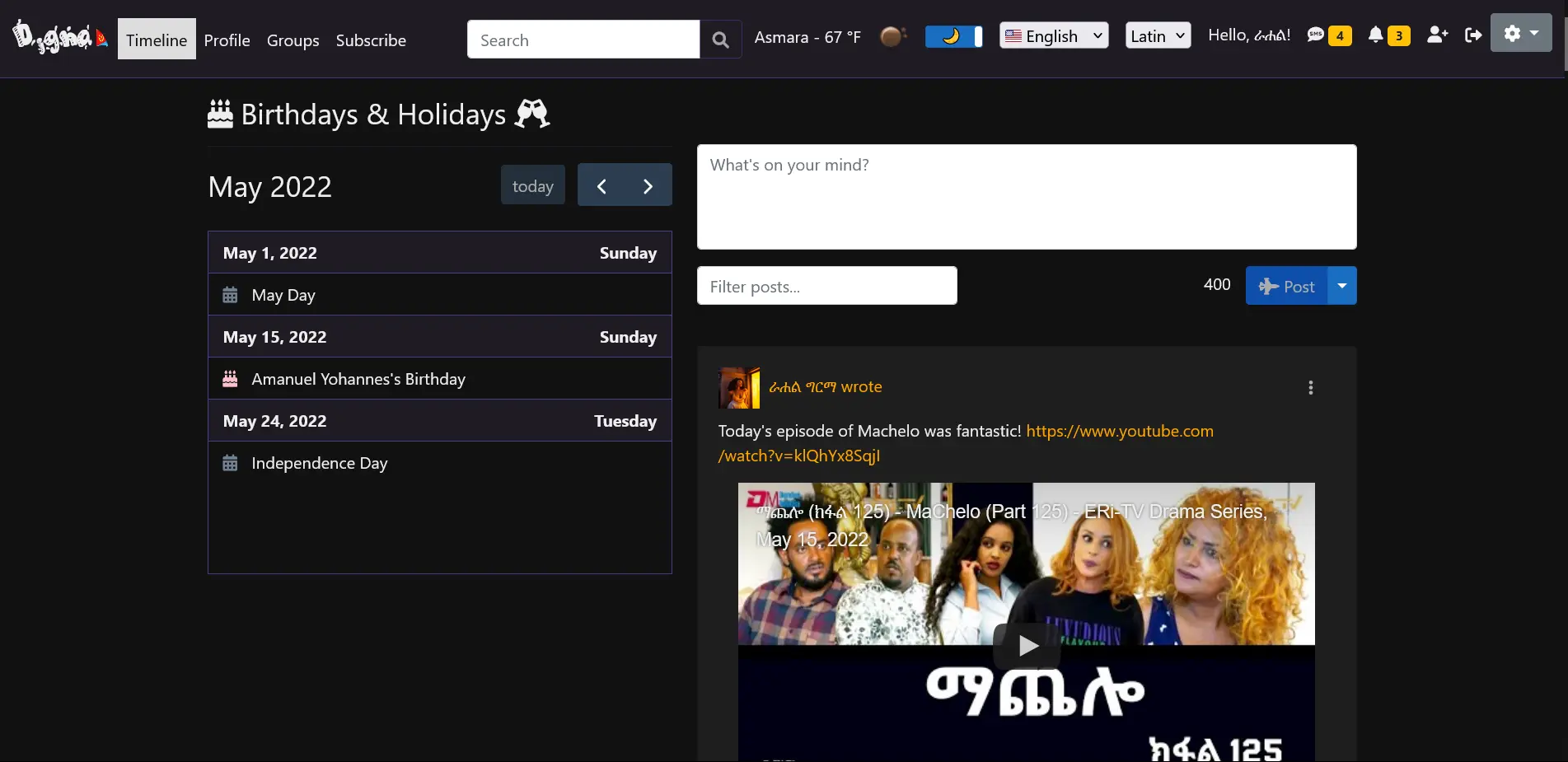1568x762 pixels.
Task: Click the calendar icon beside May Day
Action: click(x=230, y=295)
